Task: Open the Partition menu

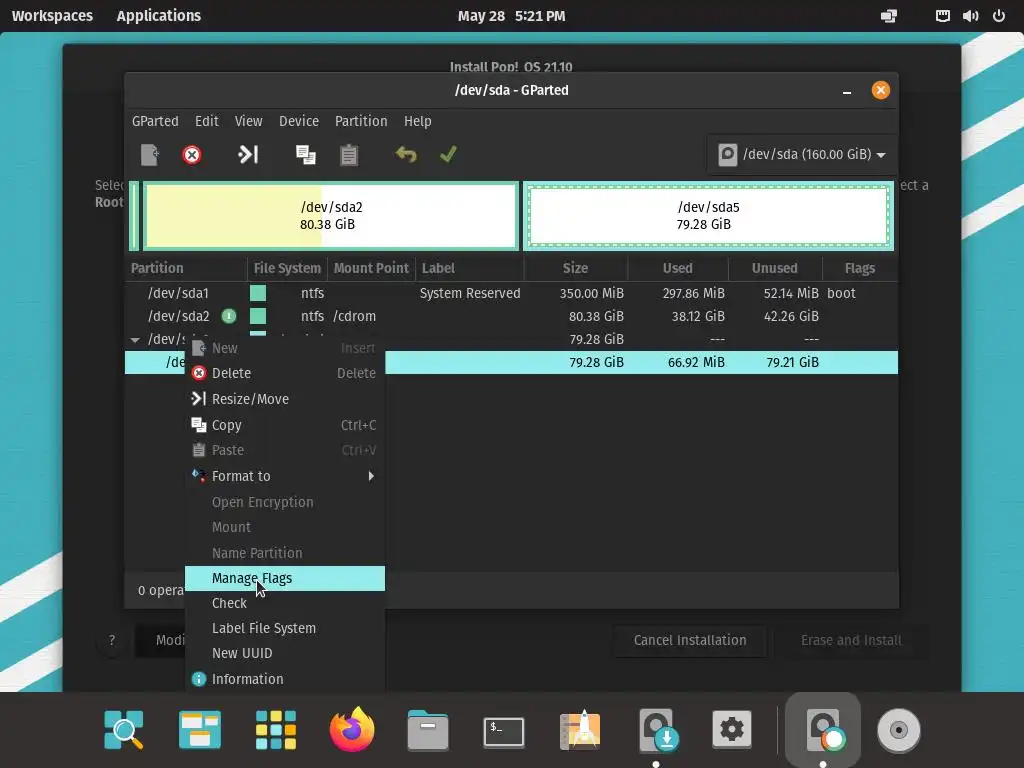Action: click(x=361, y=121)
